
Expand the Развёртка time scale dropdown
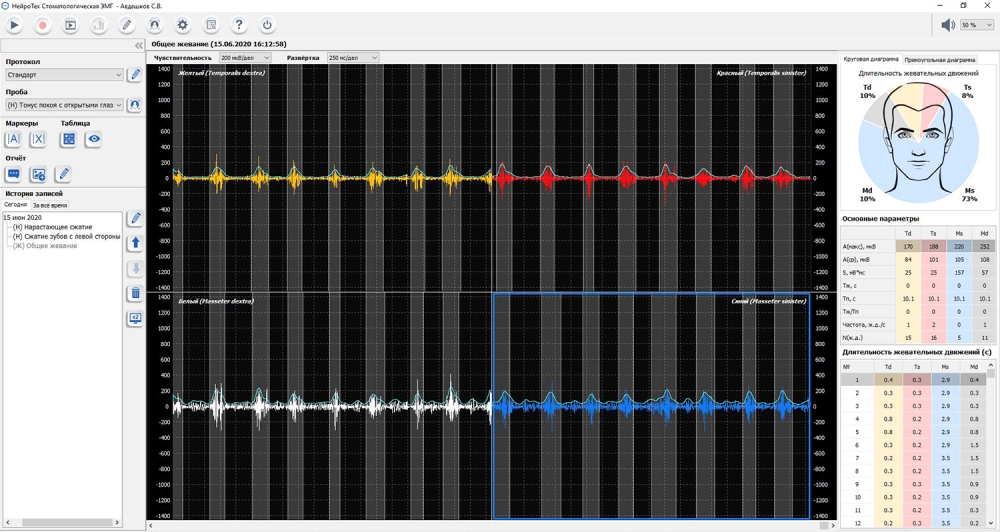coord(352,58)
